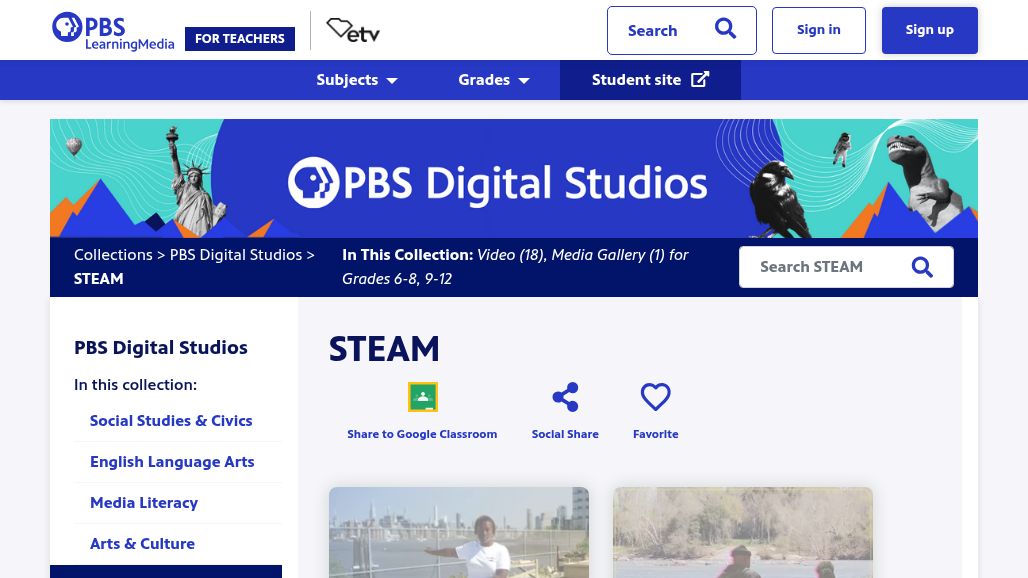Click the Sign up button
1028x578 pixels.
point(930,30)
